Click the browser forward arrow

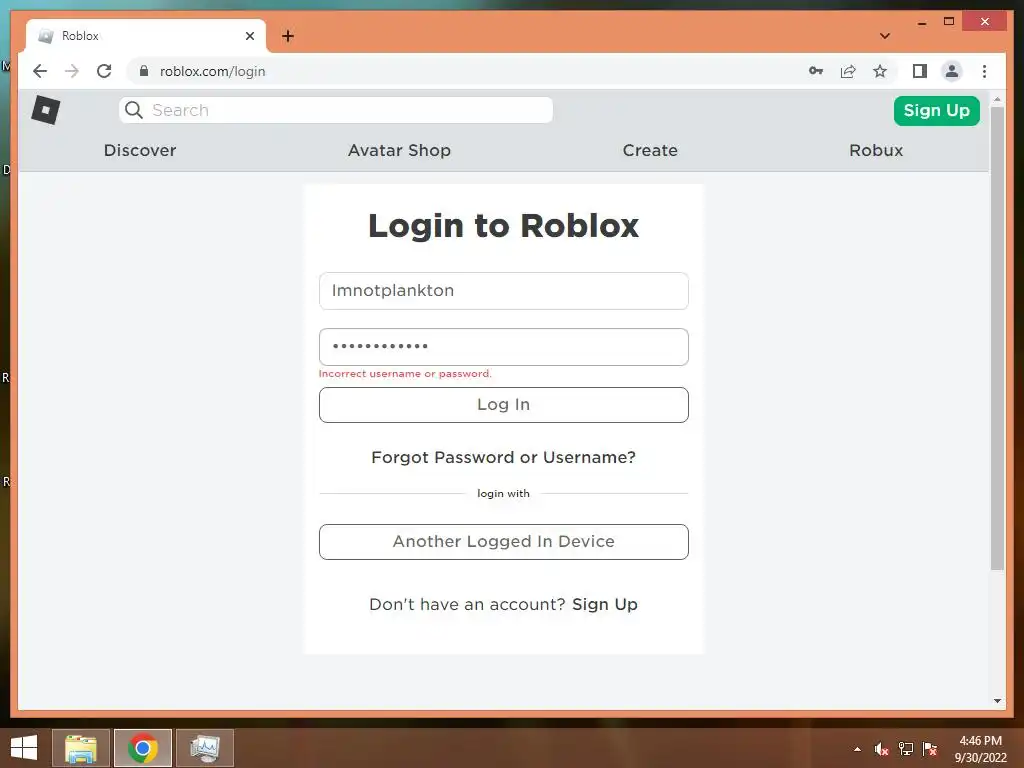coord(72,71)
